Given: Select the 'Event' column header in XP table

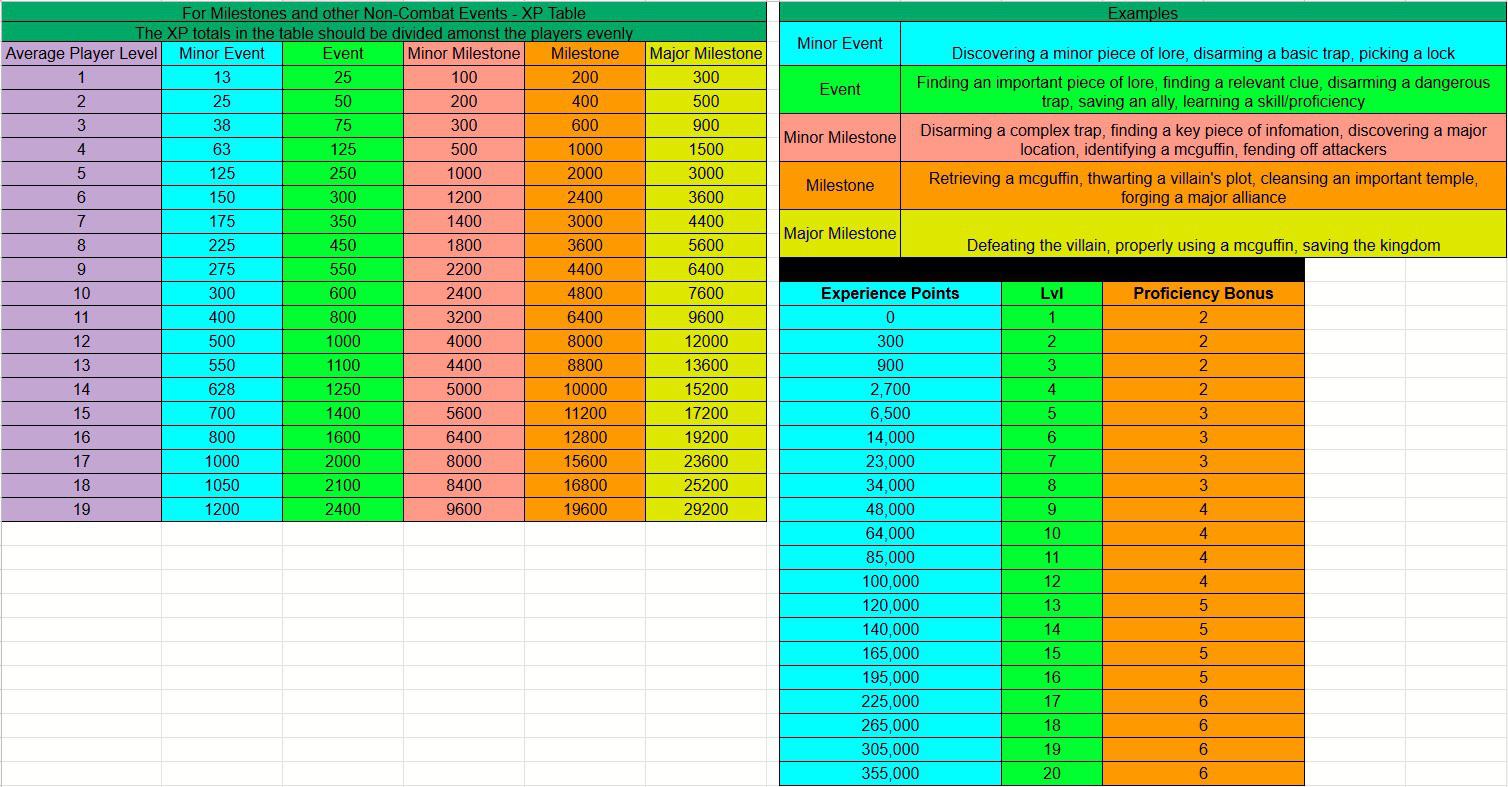Looking at the screenshot, I should coord(343,53).
